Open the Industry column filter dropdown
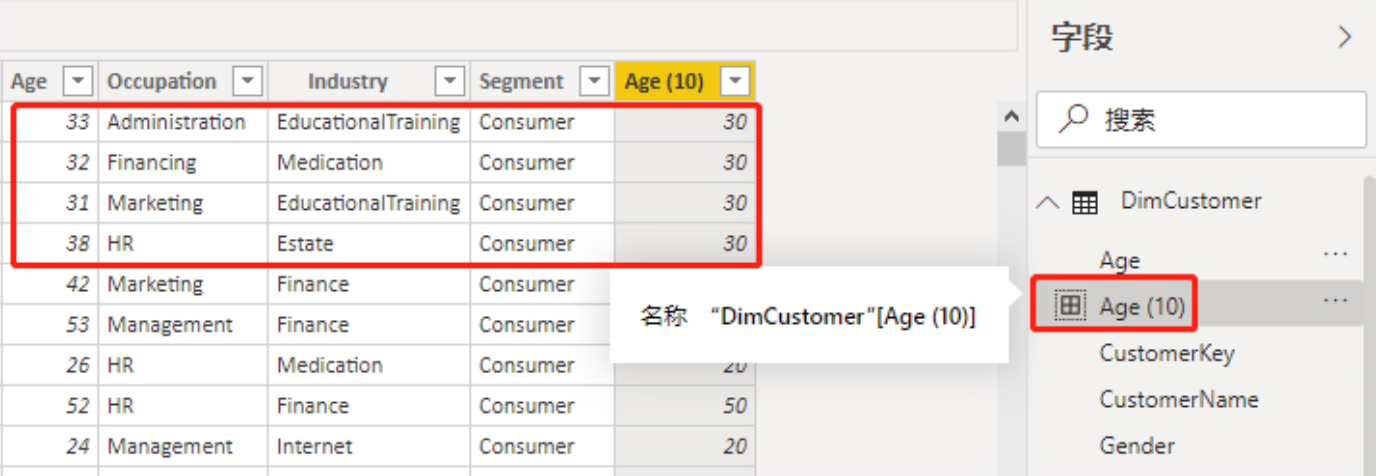 pyautogui.click(x=451, y=81)
